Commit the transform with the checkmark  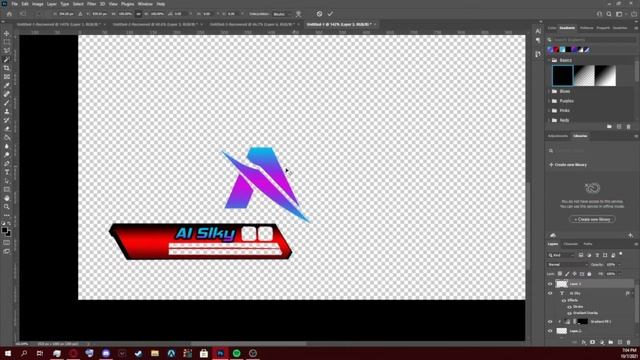pyautogui.click(x=330, y=14)
